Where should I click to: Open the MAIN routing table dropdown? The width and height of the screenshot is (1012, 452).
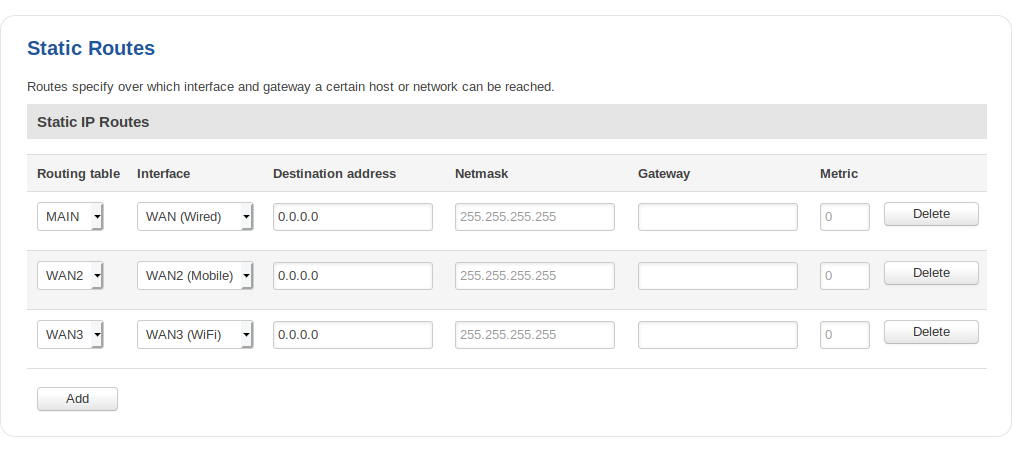point(70,217)
